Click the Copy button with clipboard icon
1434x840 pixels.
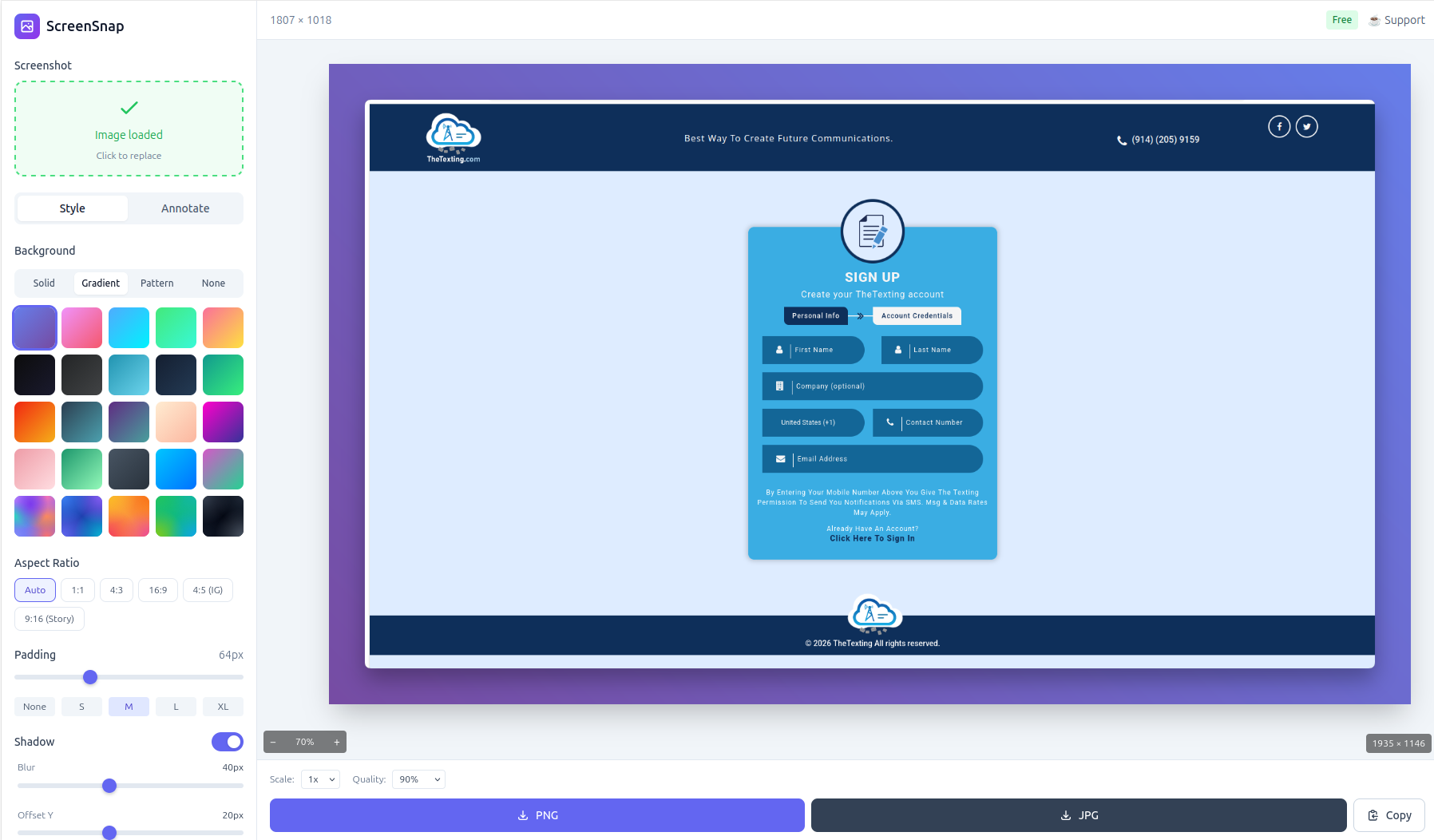point(1388,815)
